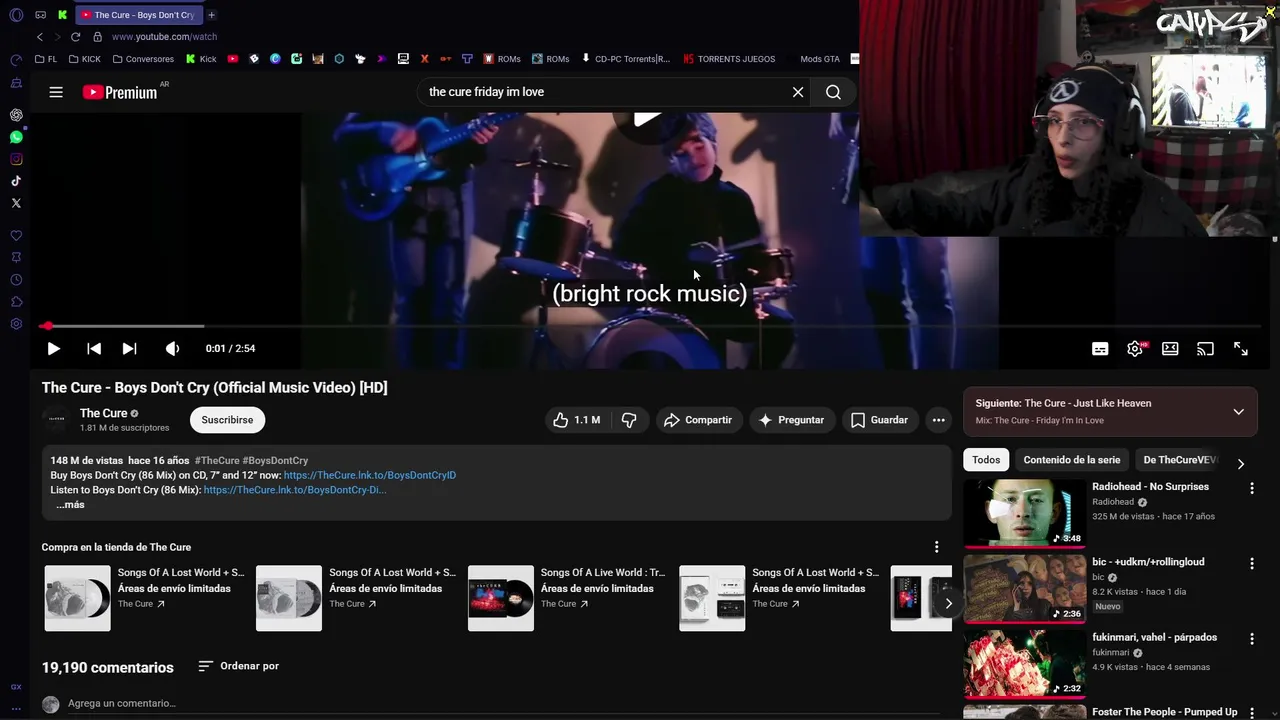
Task: Open The Cure channel name link
Action: click(x=103, y=413)
